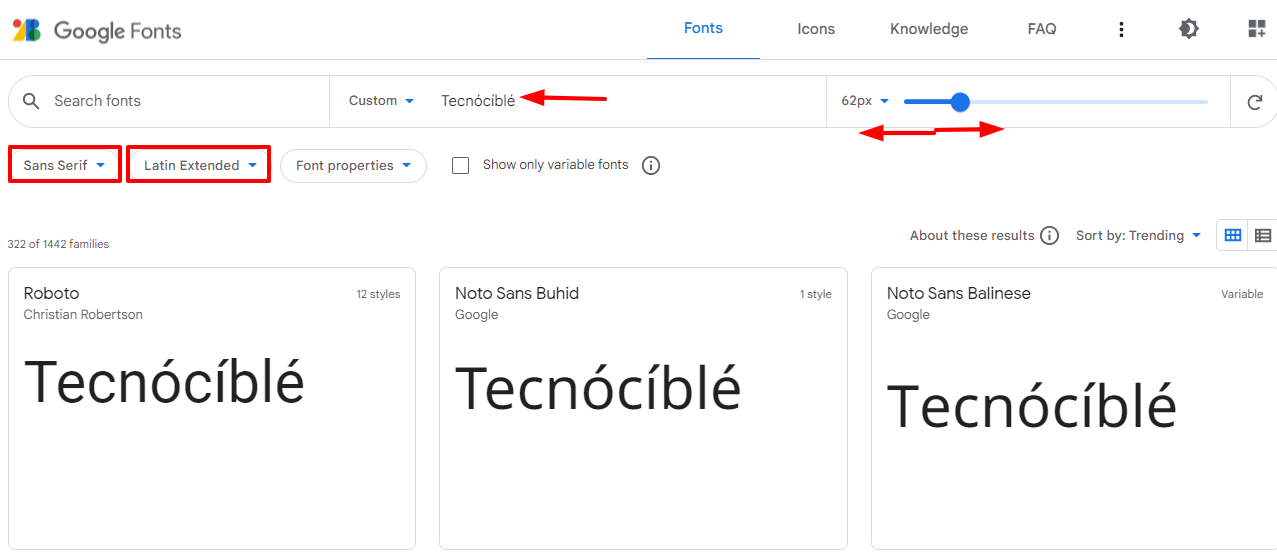1277x559 pixels.
Task: Open the three-dot more options menu
Action: 1121,30
